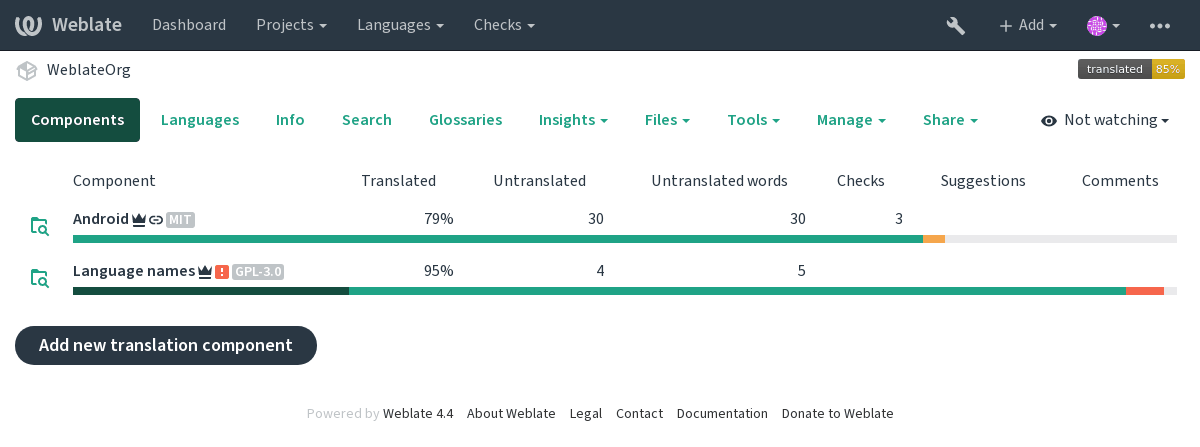Open the Documentation footer link
Screen dimensions: 1200x447
722,413
